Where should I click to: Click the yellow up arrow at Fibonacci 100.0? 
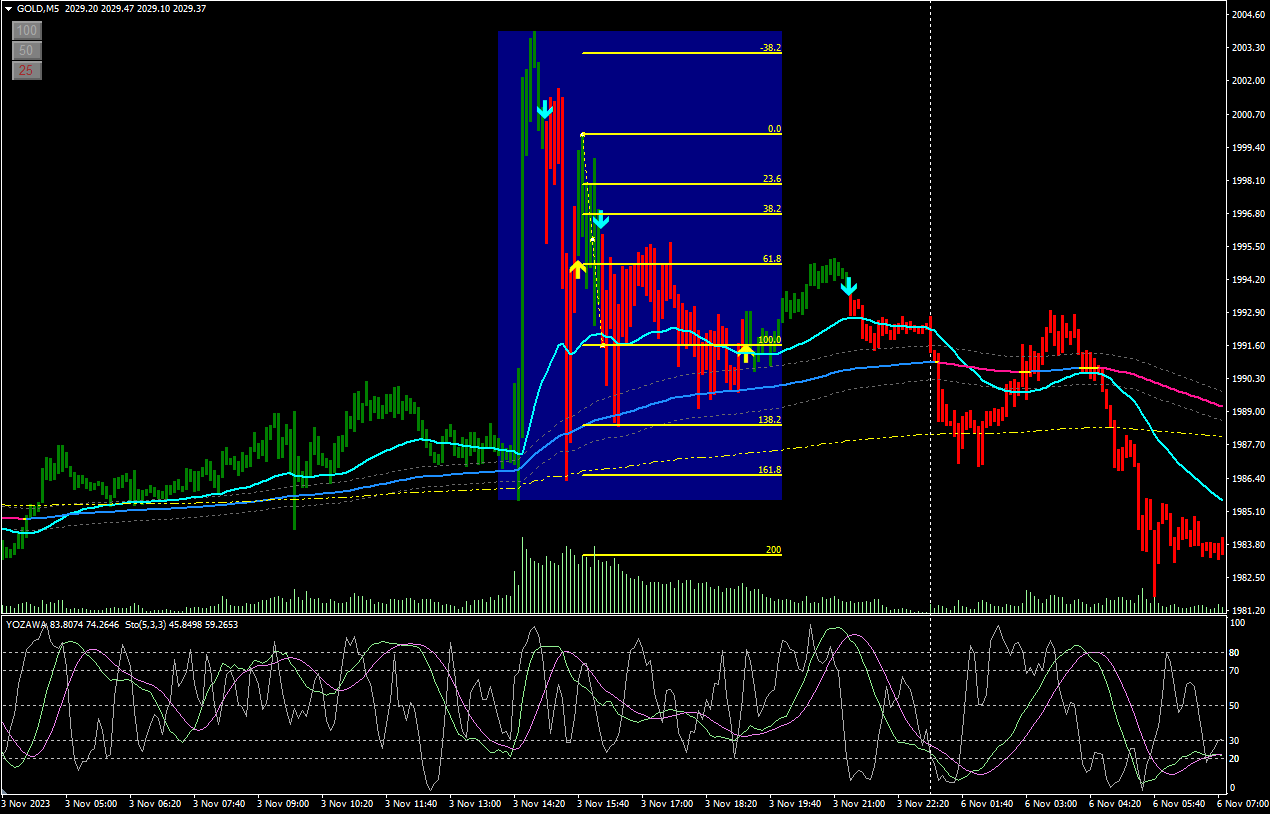tap(745, 351)
